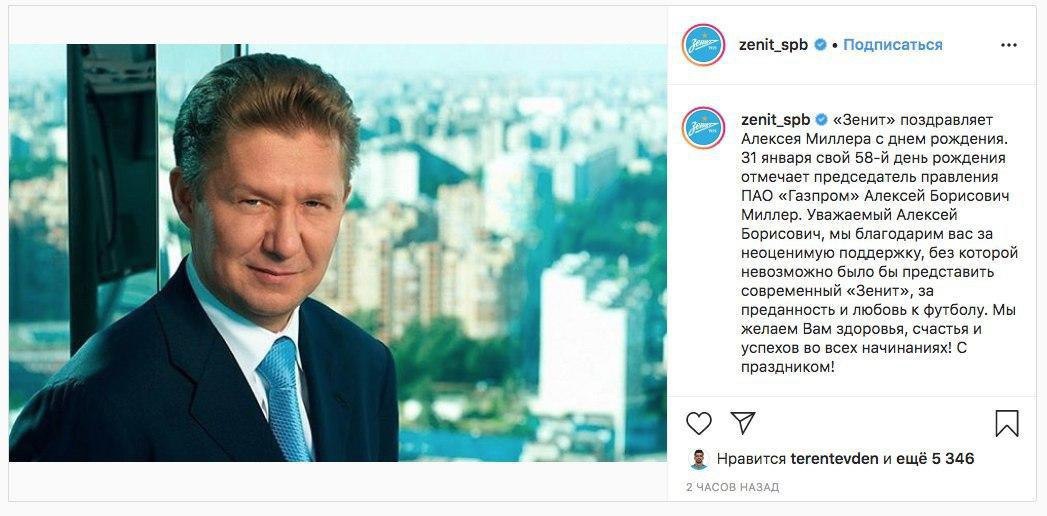Image resolution: width=1047 pixels, height=516 pixels.
Task: Click the post timestamp 2 часов назад
Action: pos(732,487)
